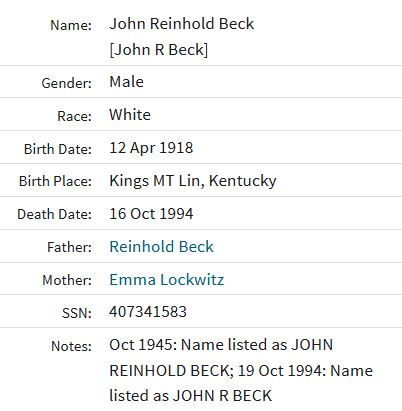Screen dimensions: 402x411
Task: Click the Birth Place: field label
Action: click(55, 181)
